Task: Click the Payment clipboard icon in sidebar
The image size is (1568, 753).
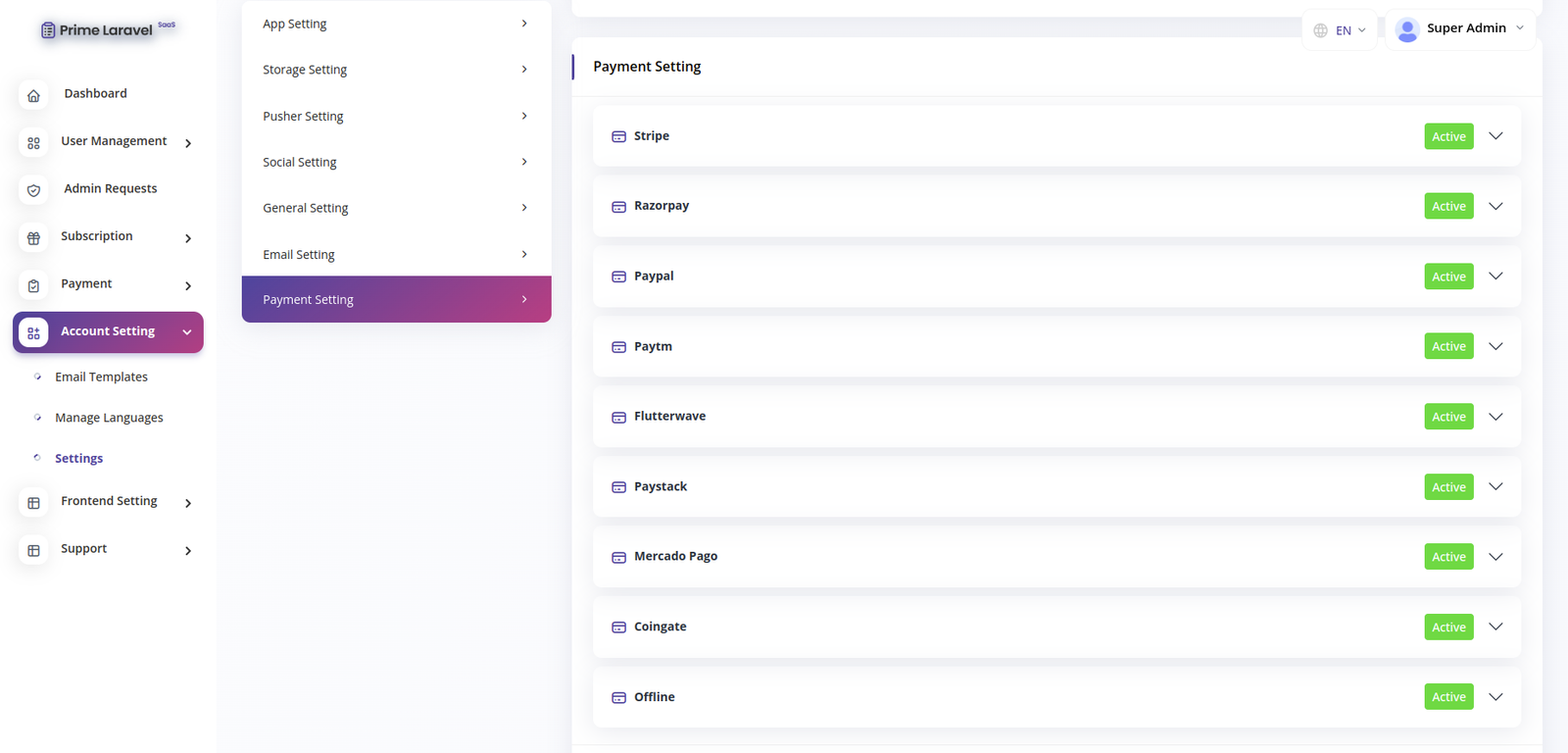Action: pos(33,285)
